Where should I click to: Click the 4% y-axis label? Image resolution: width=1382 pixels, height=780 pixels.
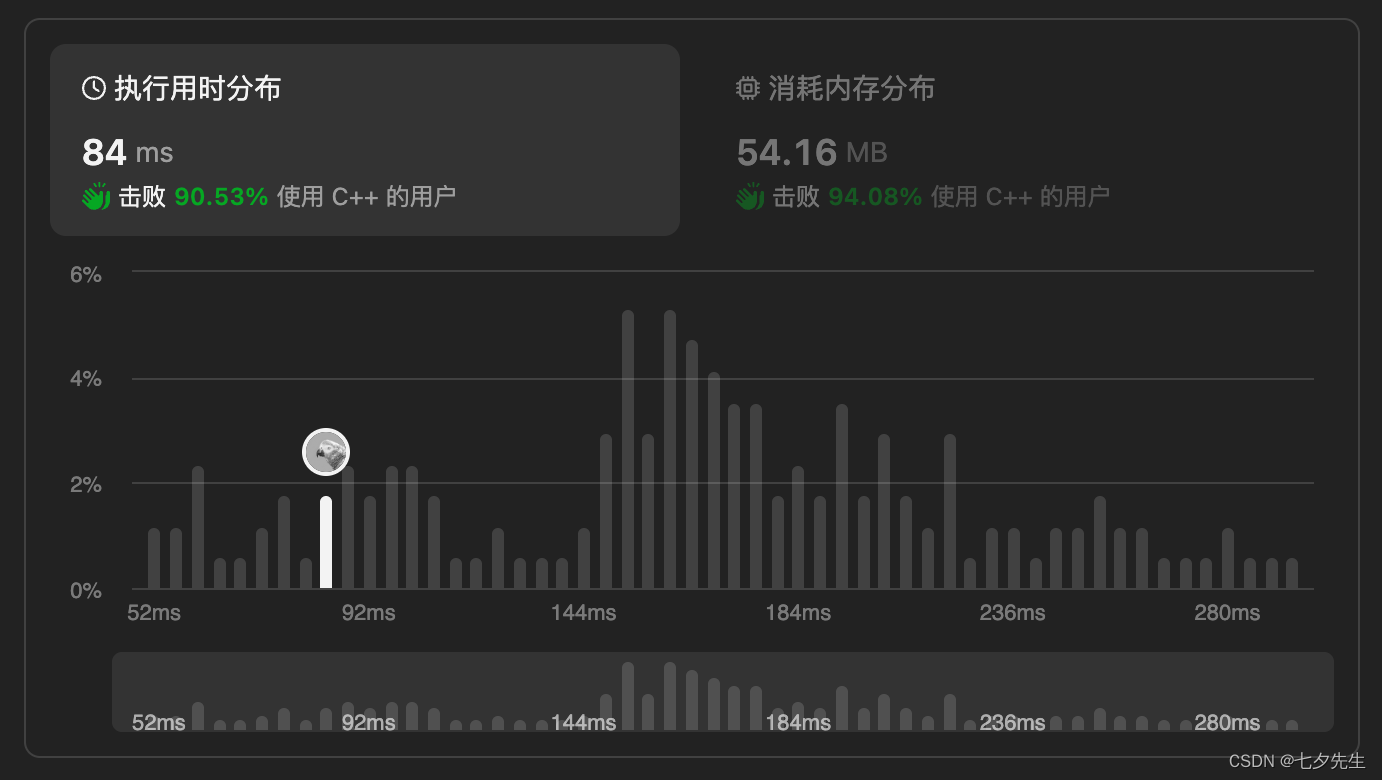(85, 380)
